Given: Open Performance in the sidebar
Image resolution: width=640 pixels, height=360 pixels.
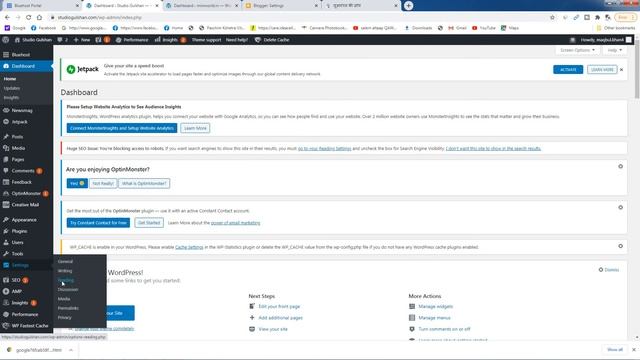Looking at the screenshot, I should 27,314.
